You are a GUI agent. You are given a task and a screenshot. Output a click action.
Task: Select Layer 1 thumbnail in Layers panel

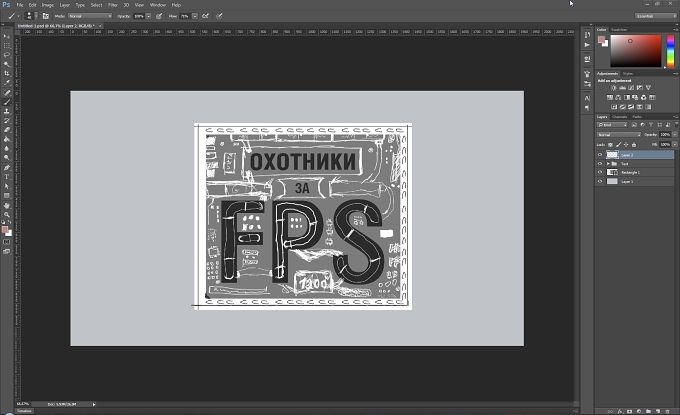click(x=612, y=182)
